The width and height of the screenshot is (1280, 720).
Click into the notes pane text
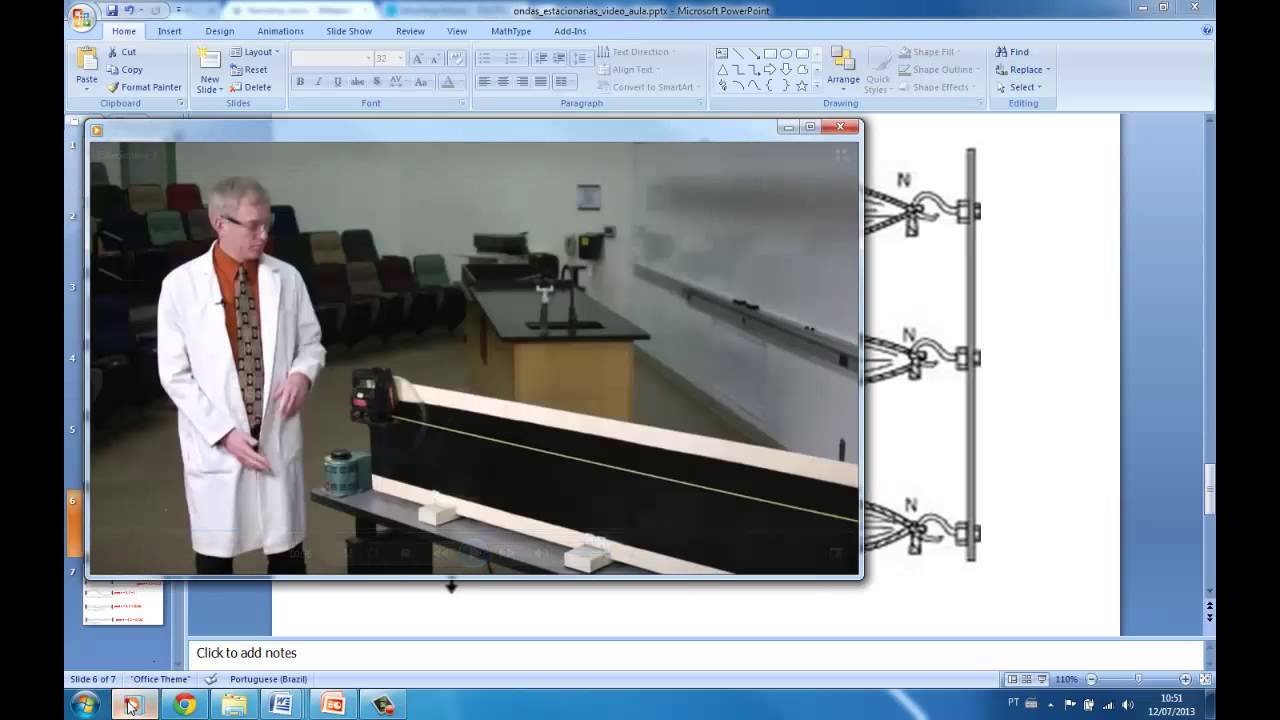click(246, 653)
